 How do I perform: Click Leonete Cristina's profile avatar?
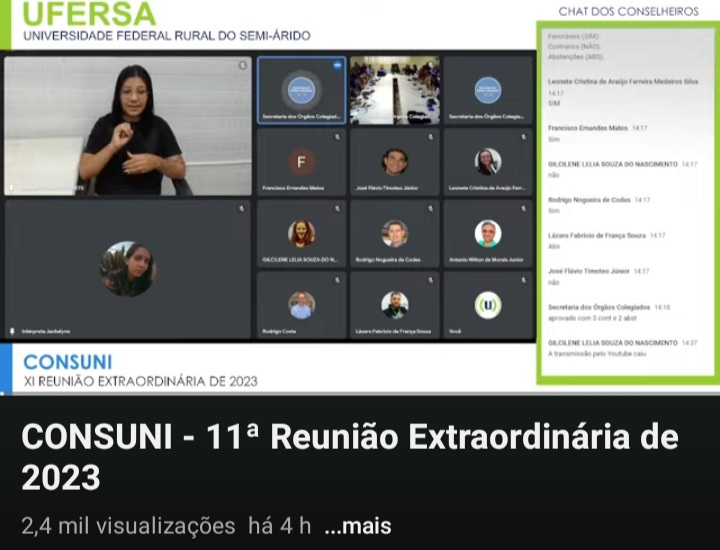click(x=488, y=162)
